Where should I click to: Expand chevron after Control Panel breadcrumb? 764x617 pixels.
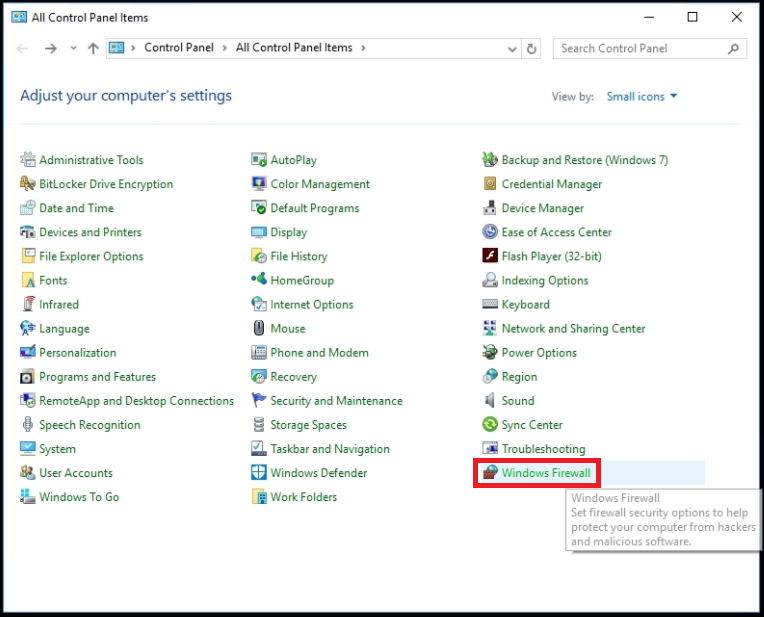[226, 48]
